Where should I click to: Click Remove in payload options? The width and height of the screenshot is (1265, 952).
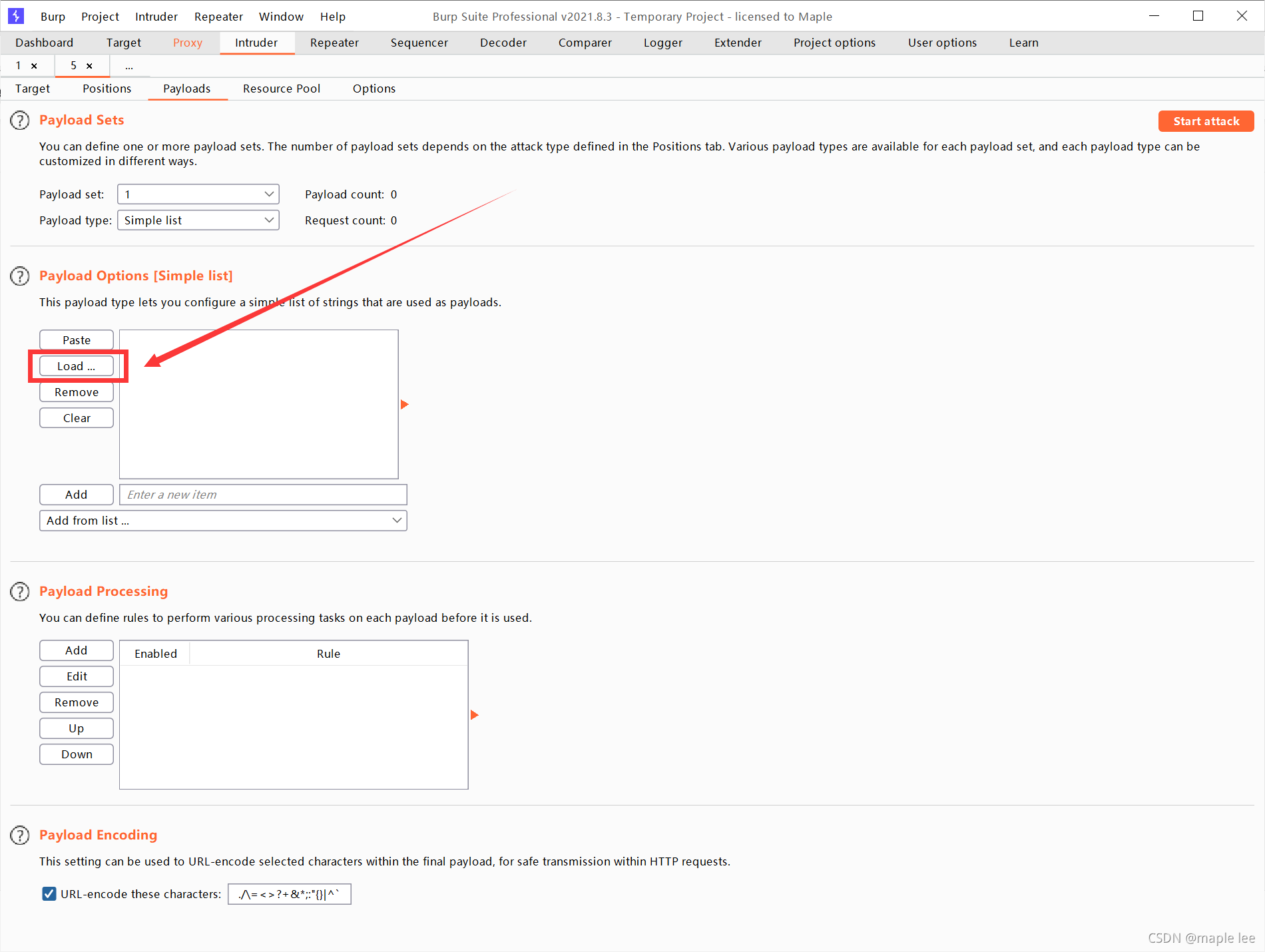click(77, 392)
